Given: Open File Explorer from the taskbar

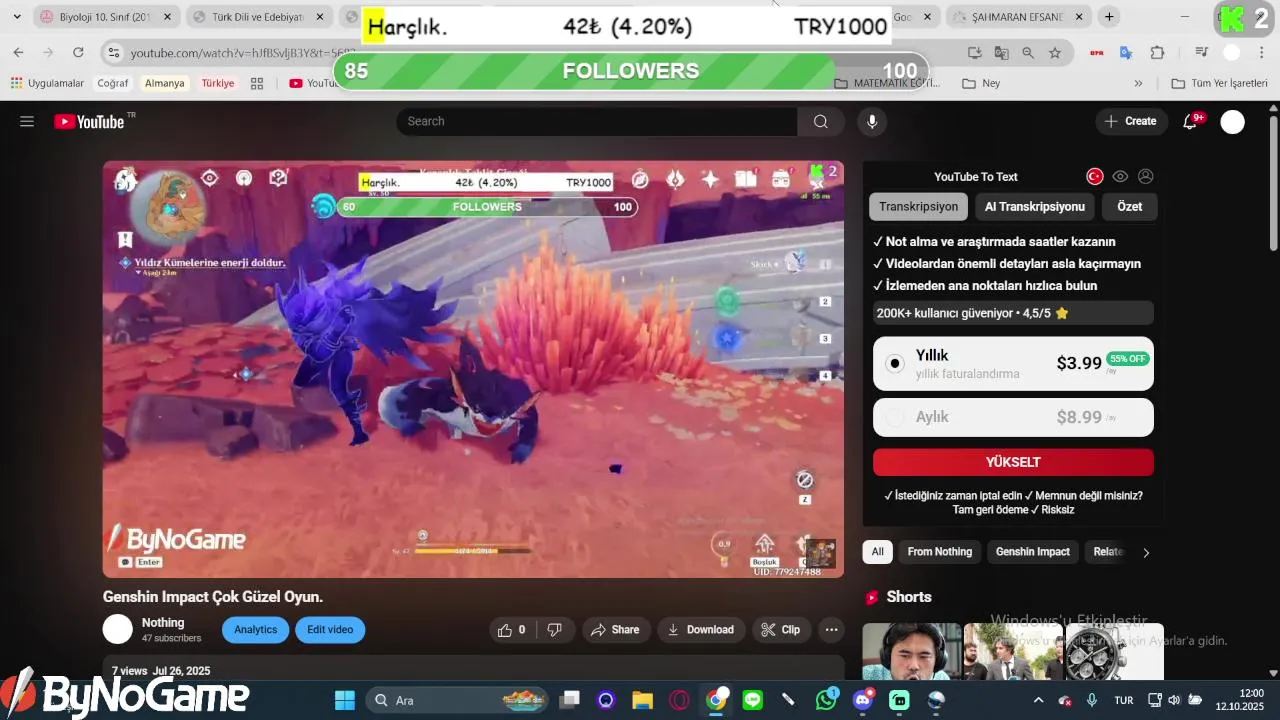Looking at the screenshot, I should tap(642, 700).
